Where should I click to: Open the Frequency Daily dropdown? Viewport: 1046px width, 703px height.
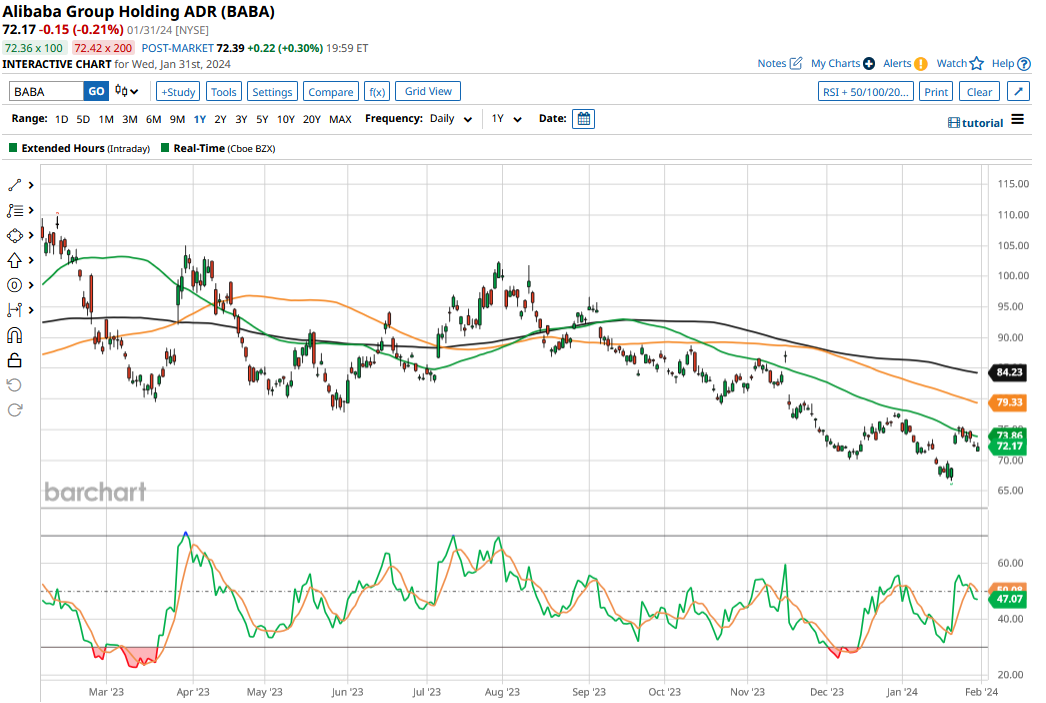[451, 119]
